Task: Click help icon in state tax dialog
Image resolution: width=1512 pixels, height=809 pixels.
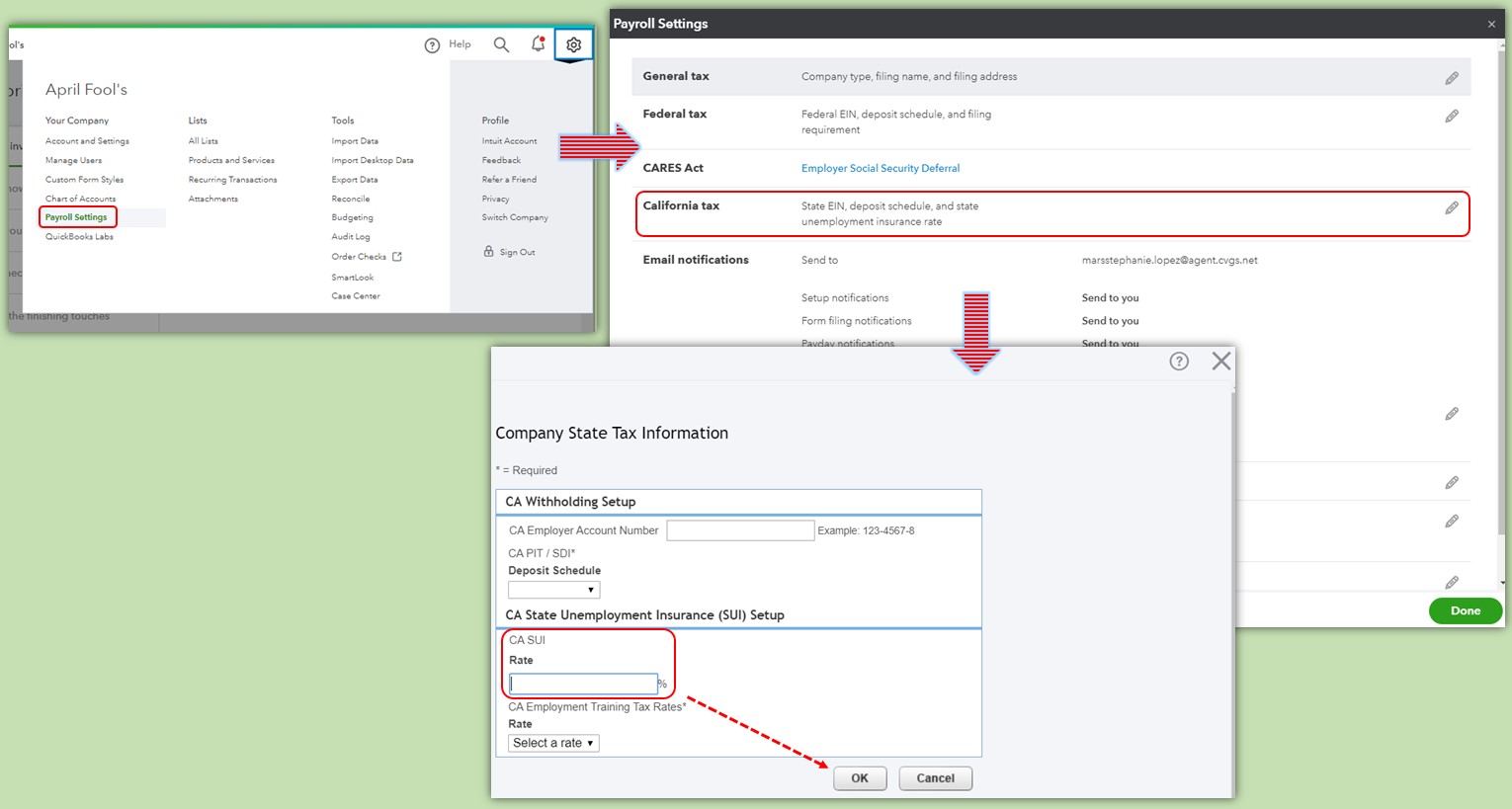Action: point(1179,361)
